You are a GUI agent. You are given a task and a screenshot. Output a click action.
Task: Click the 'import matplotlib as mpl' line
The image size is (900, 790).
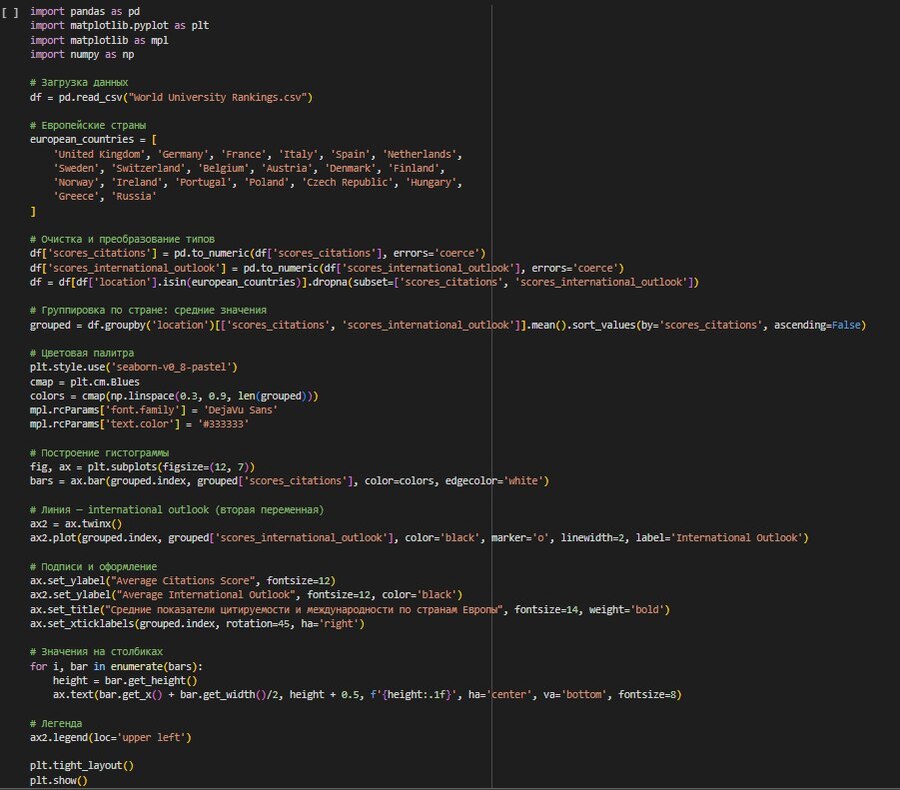pos(99,40)
